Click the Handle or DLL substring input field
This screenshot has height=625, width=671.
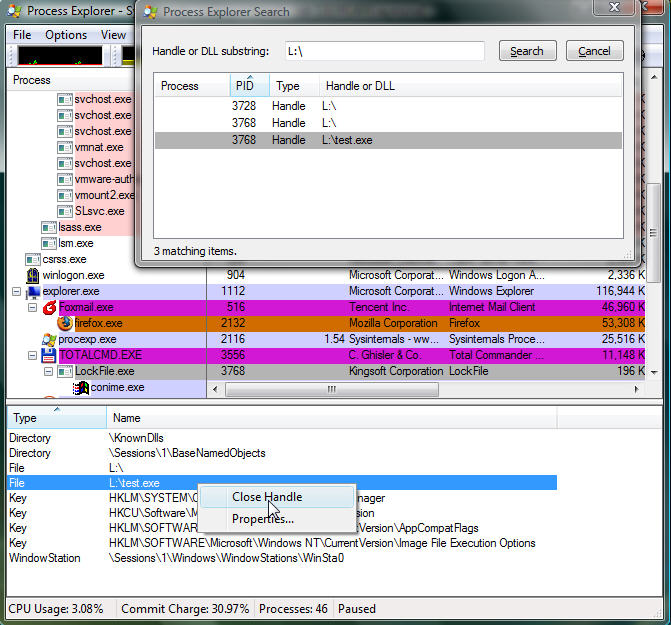(x=385, y=51)
